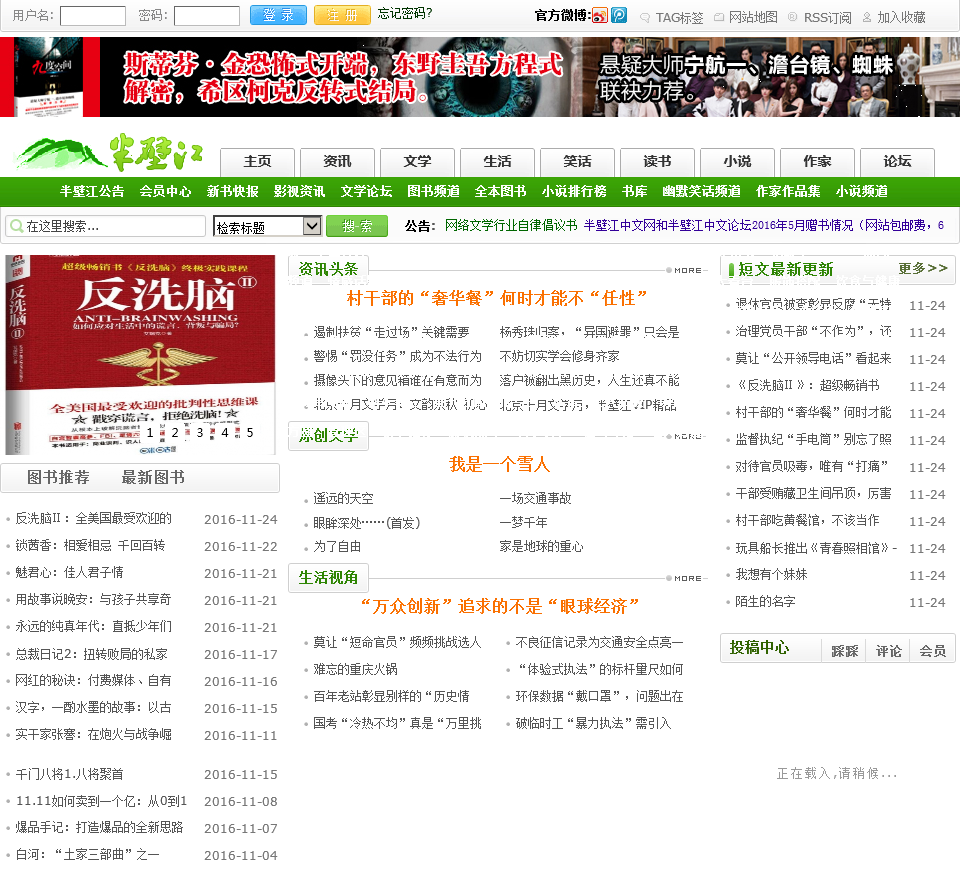Open 难忘的重庆火锅 article
This screenshot has width=960, height=873.
pos(355,669)
